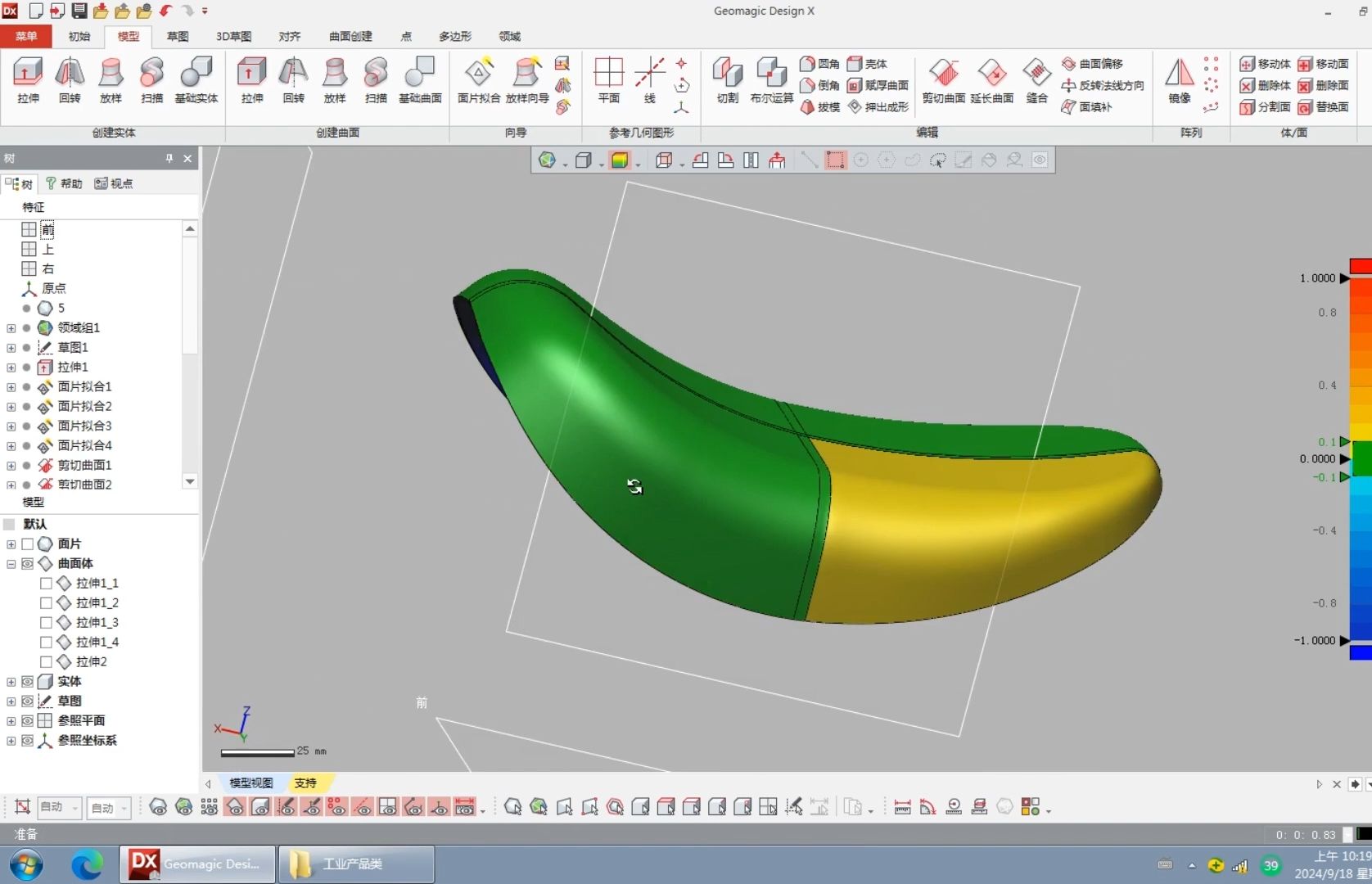Viewport: 1372px width, 884px height.
Task: Expand the 领域组1 tree node
Action: 11,328
